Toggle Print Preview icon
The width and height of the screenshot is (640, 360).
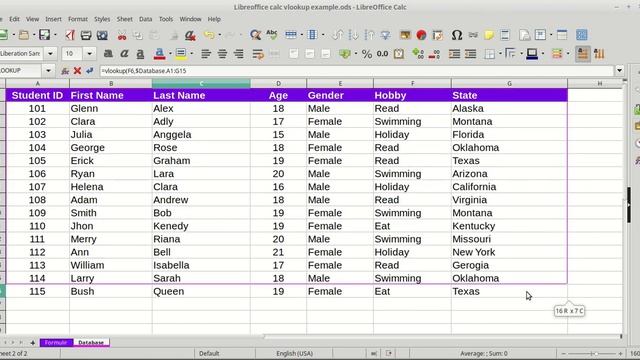[102, 35]
